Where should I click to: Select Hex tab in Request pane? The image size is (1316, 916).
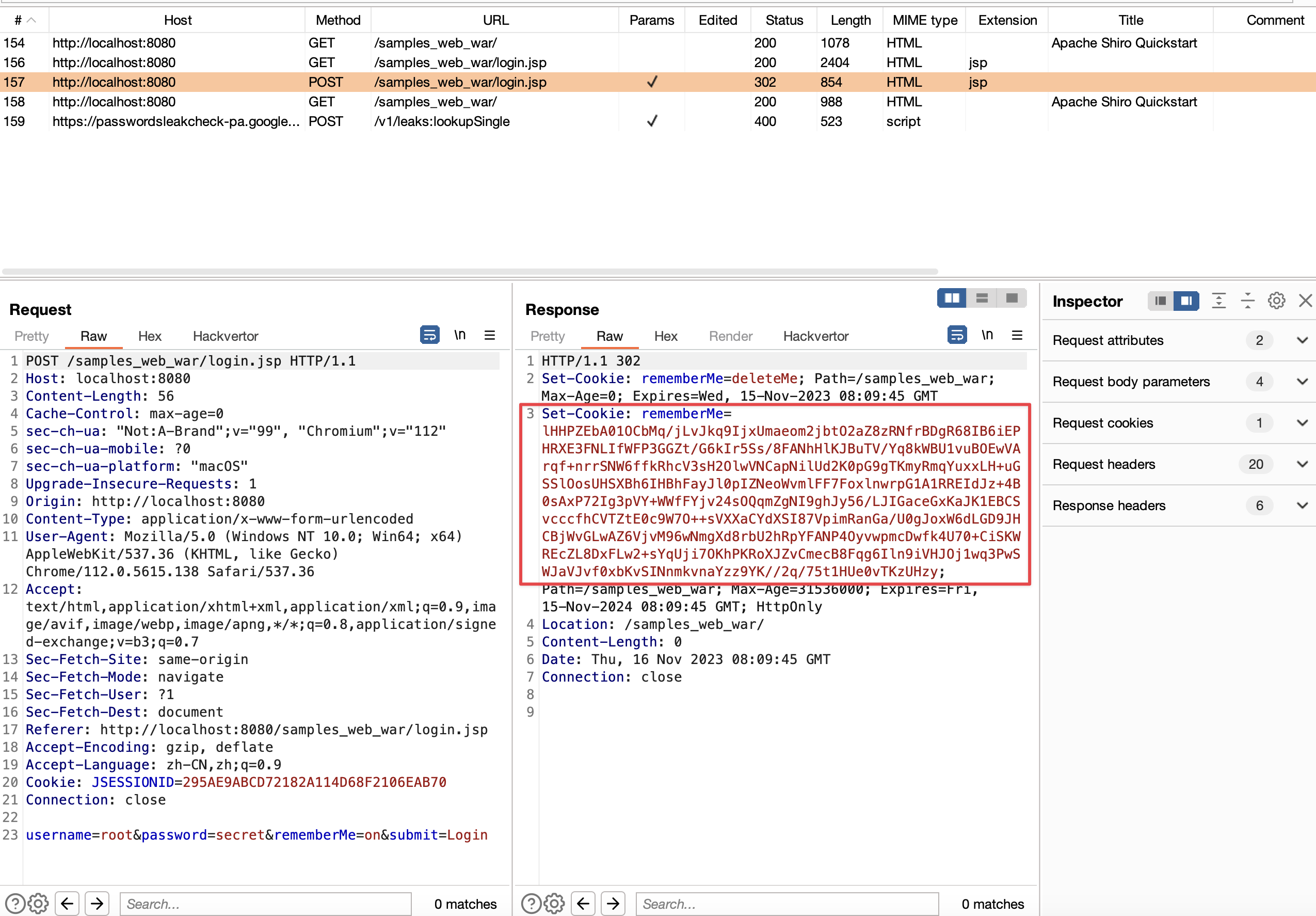tap(150, 336)
